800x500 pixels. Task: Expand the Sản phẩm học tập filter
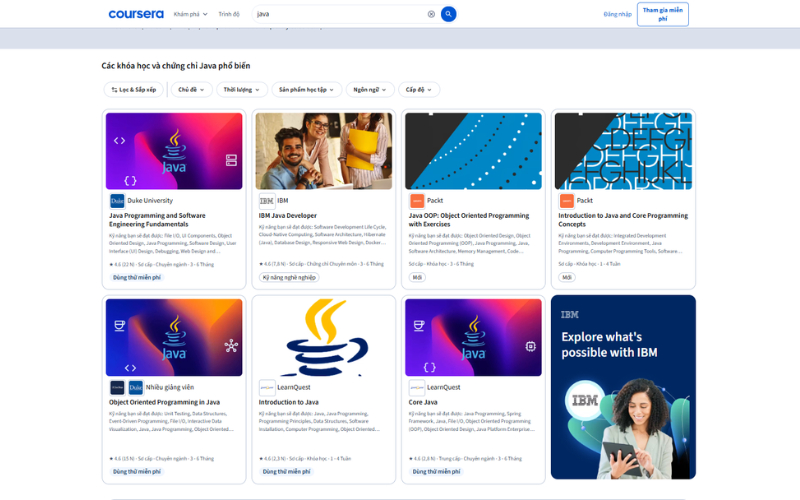pos(306,90)
